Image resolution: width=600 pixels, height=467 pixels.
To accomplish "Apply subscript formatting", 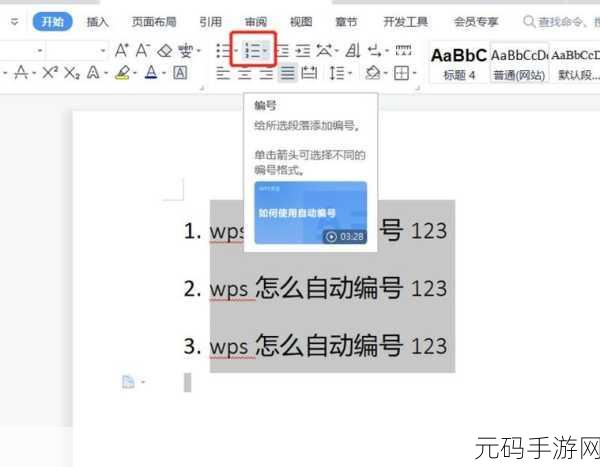I will [x=72, y=72].
